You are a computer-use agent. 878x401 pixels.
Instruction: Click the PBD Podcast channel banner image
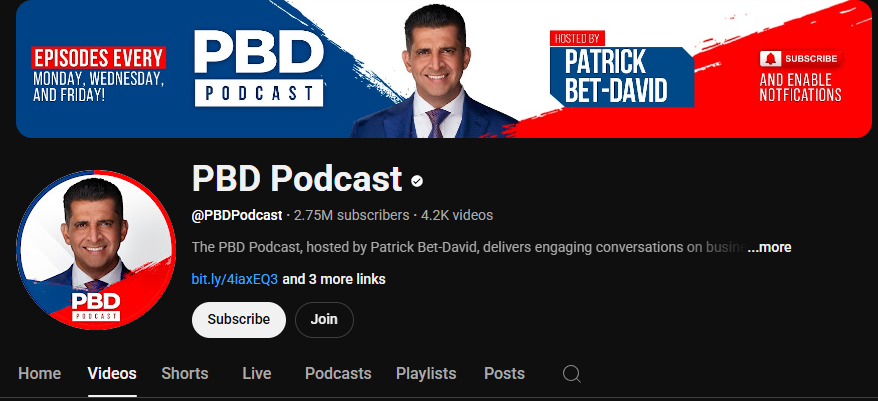[444, 68]
